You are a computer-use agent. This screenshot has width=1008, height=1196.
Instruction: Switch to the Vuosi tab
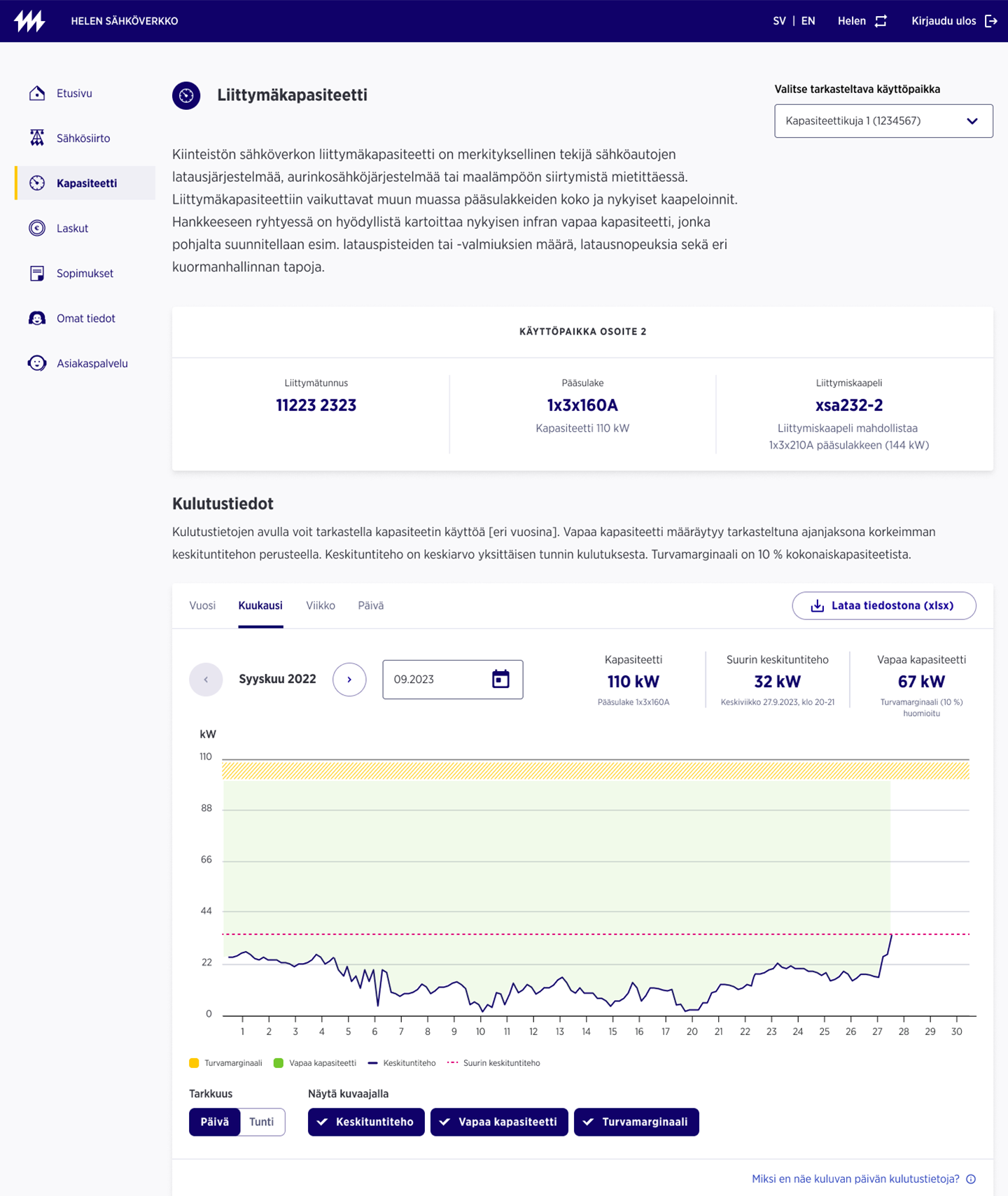coord(202,605)
